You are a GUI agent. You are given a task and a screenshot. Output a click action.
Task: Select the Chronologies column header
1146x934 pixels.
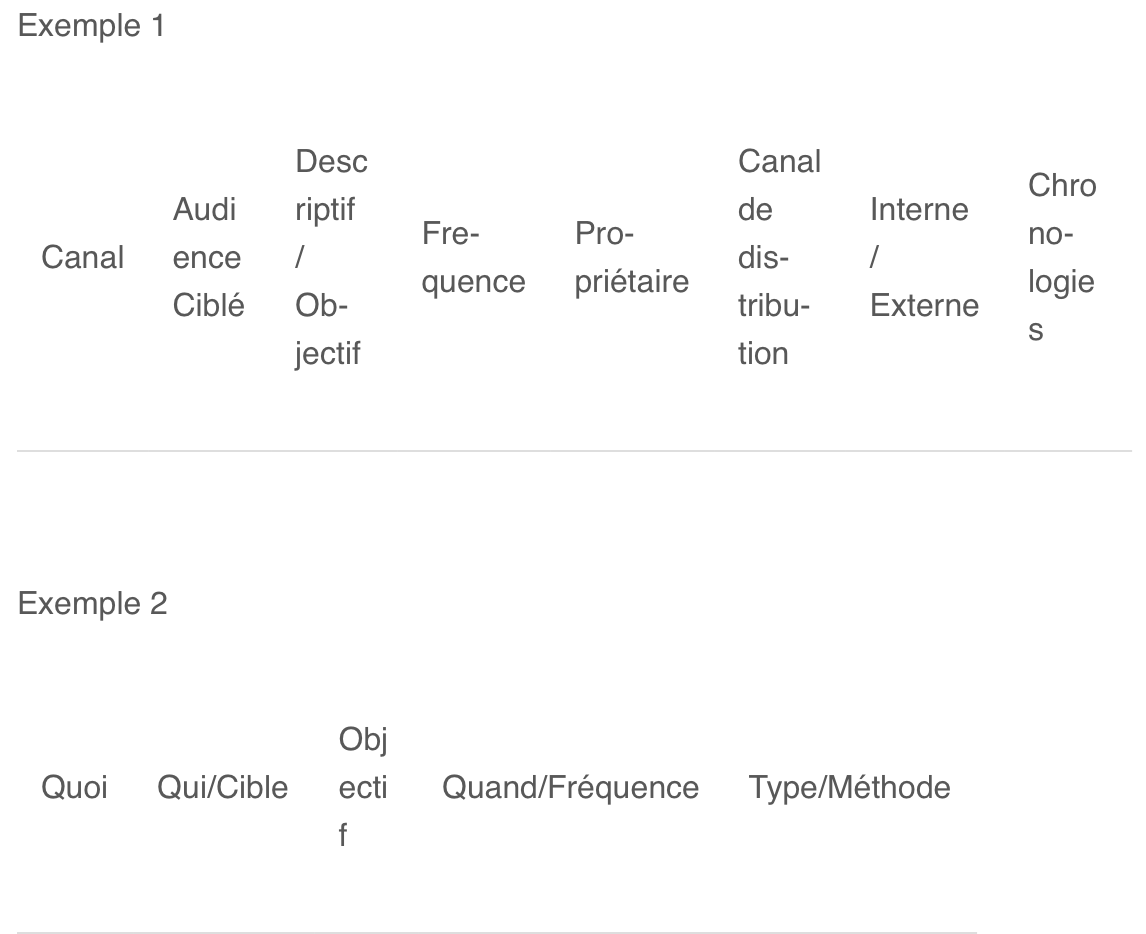pos(1062,257)
